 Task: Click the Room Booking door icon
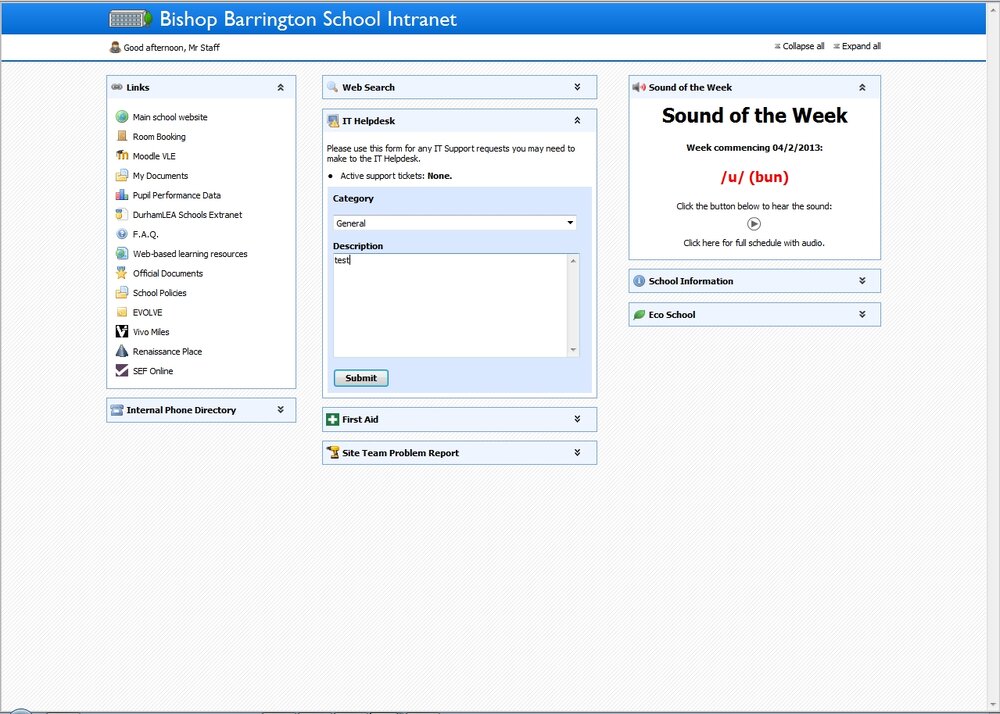click(122, 136)
